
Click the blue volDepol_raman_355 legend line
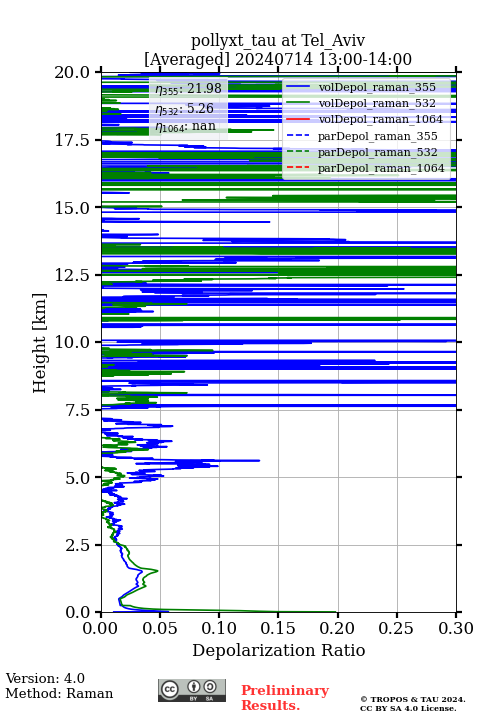pyautogui.click(x=298, y=87)
